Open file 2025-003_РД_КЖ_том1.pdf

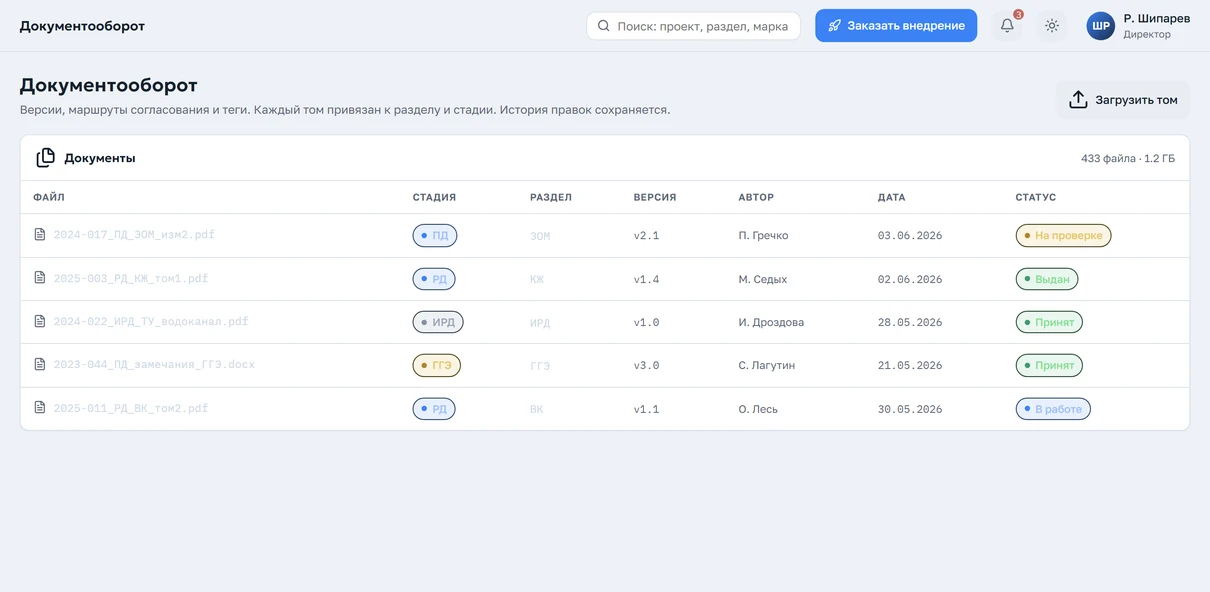pos(131,278)
